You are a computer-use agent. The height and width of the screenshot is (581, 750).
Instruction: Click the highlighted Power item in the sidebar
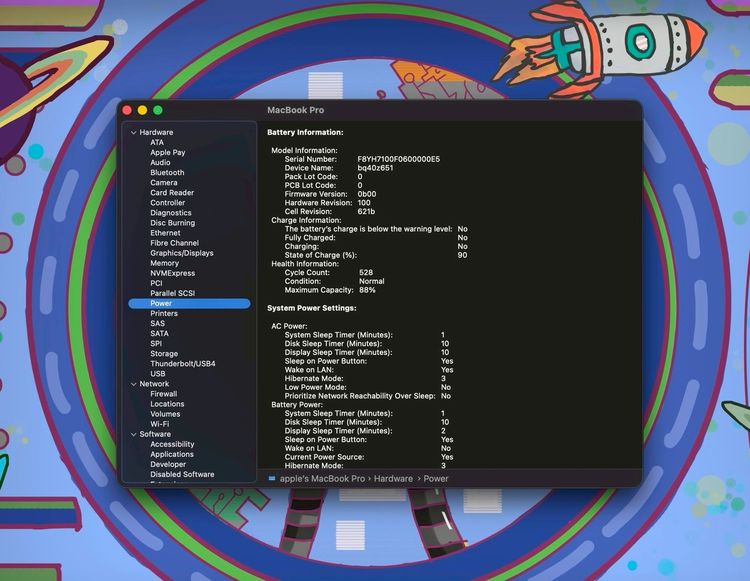[161, 303]
